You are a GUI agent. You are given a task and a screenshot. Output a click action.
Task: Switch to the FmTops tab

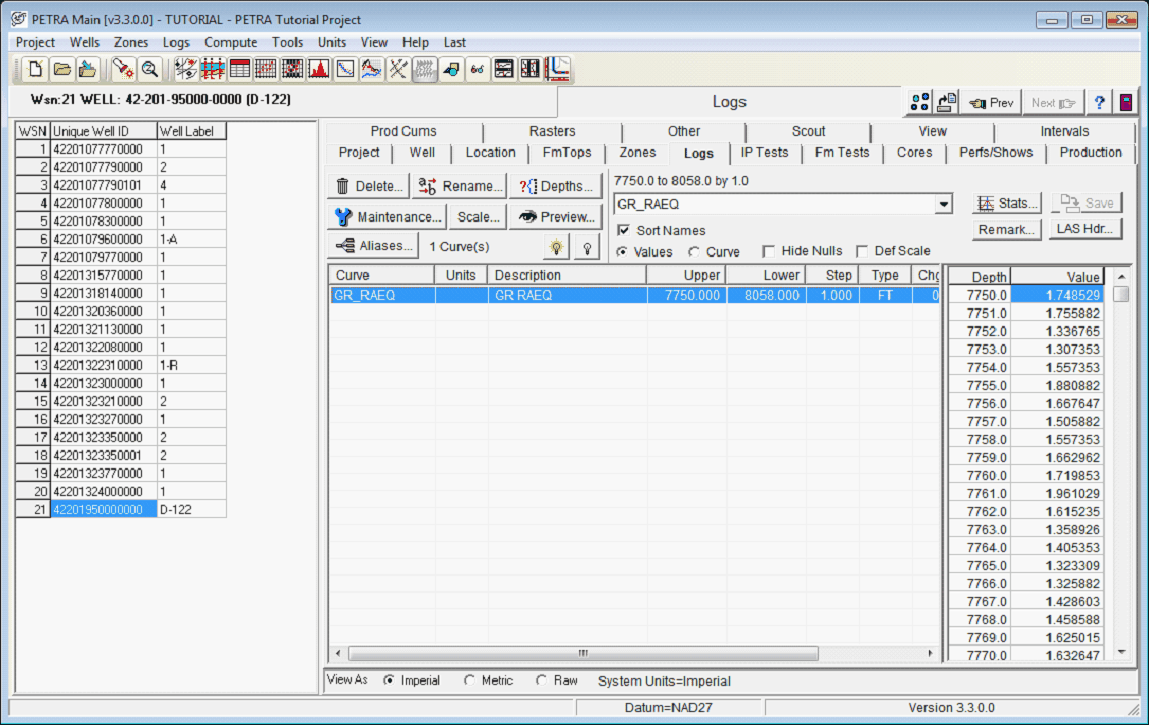pos(567,153)
